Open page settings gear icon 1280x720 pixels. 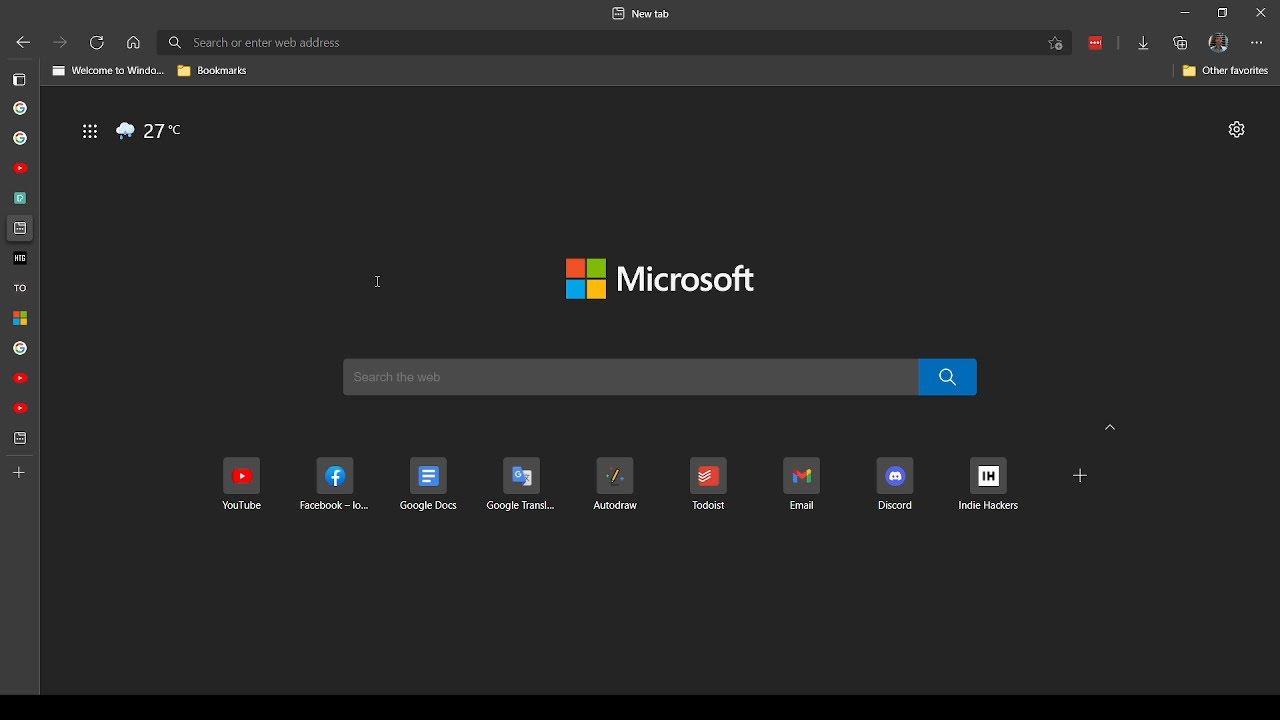(x=1237, y=130)
